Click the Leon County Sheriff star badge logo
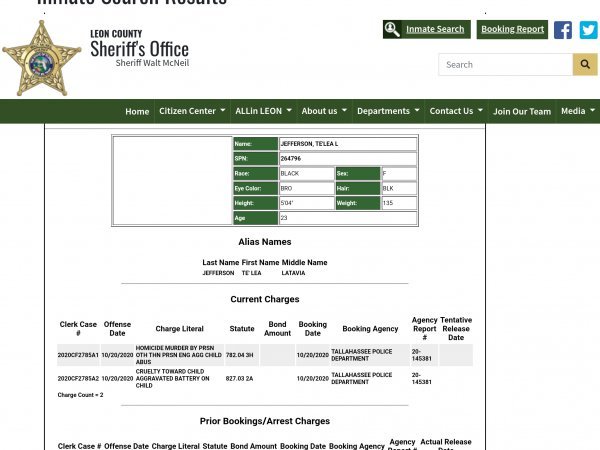The image size is (600, 450). pyautogui.click(x=41, y=58)
